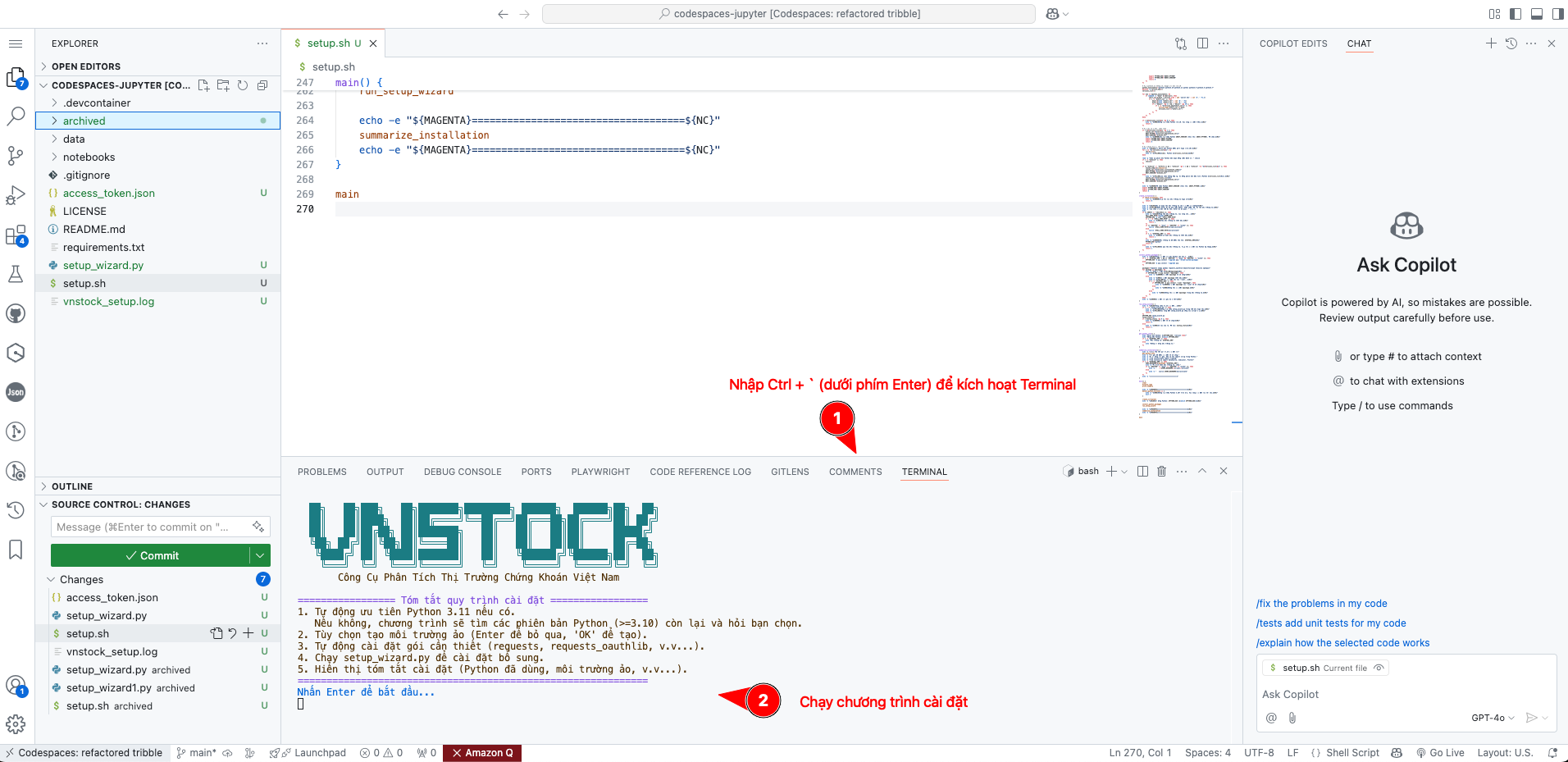Open the JSON extension view
Viewport: 1568px width, 762px height.
click(x=16, y=392)
